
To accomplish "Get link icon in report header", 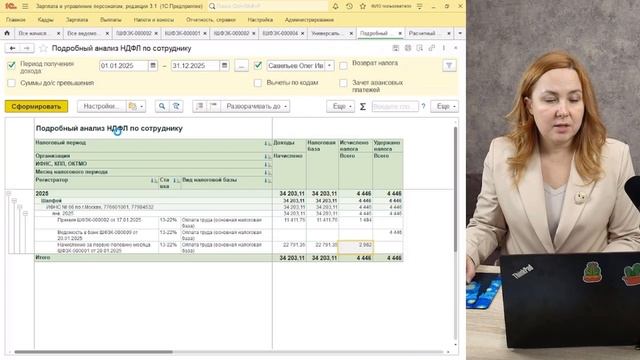I will coord(432,48).
